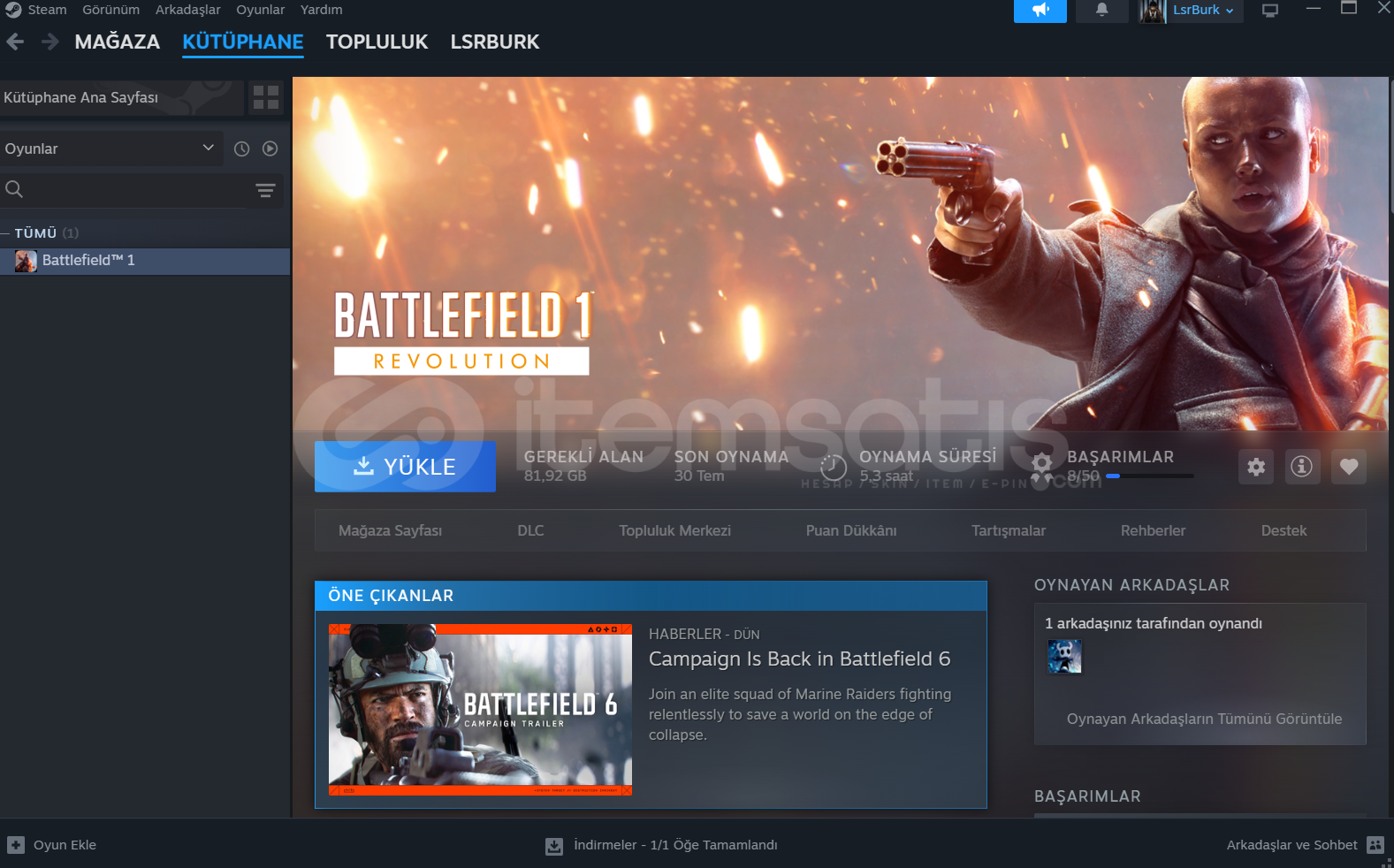Expand the LsrBurk account dropdown
The image size is (1394, 868).
1204,11
